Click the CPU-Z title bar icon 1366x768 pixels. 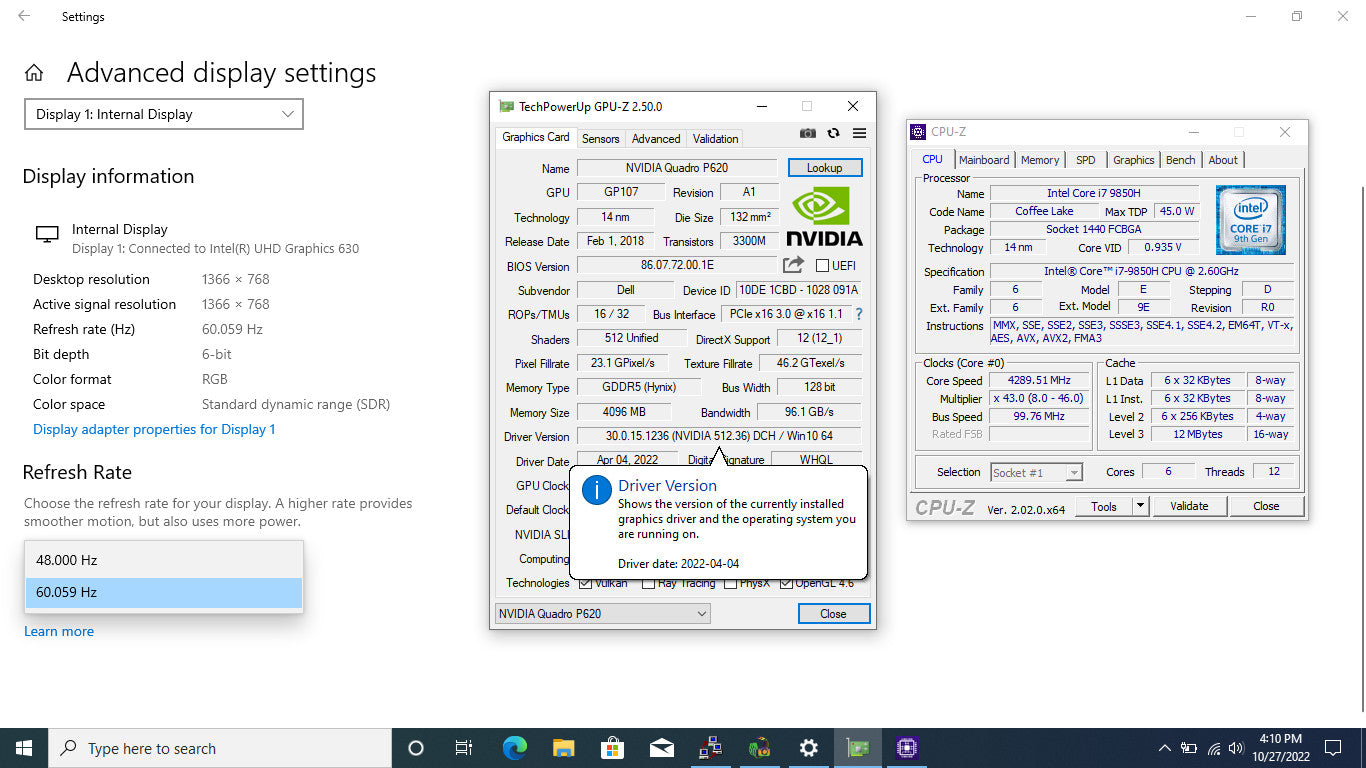pyautogui.click(x=918, y=132)
